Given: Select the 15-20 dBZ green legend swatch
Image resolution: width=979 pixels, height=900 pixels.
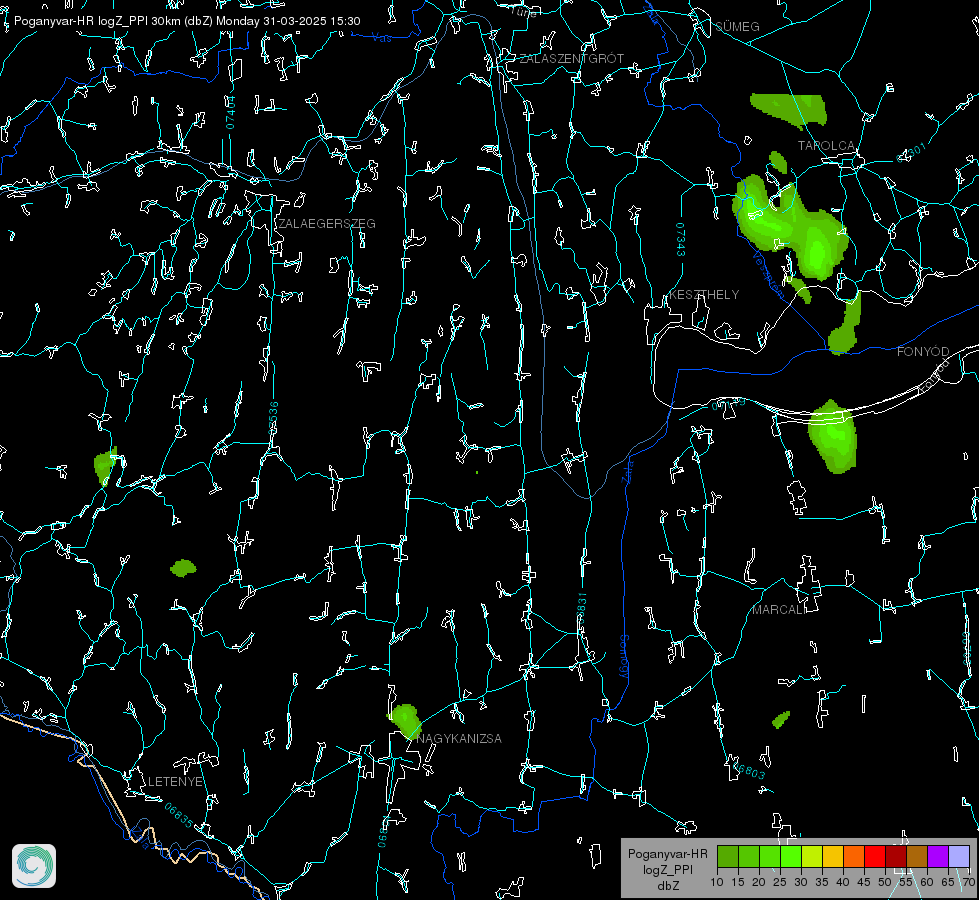Looking at the screenshot, I should (749, 856).
